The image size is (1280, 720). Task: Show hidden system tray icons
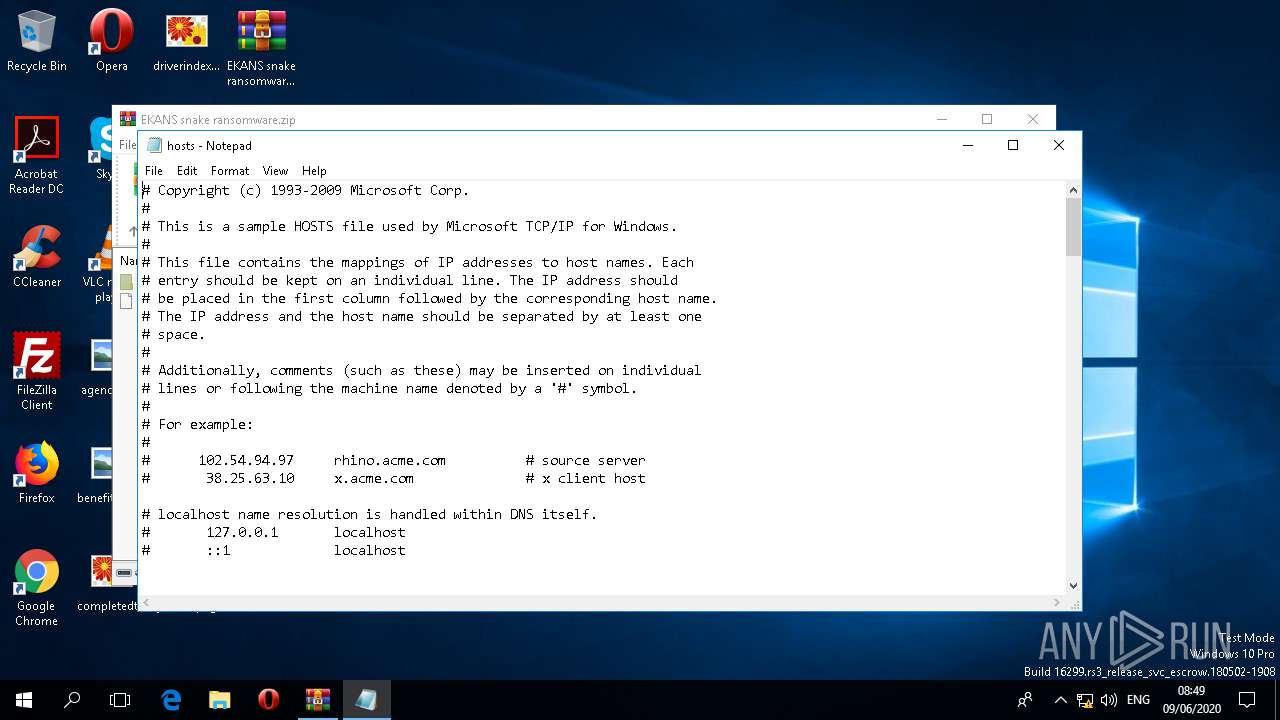click(1060, 700)
